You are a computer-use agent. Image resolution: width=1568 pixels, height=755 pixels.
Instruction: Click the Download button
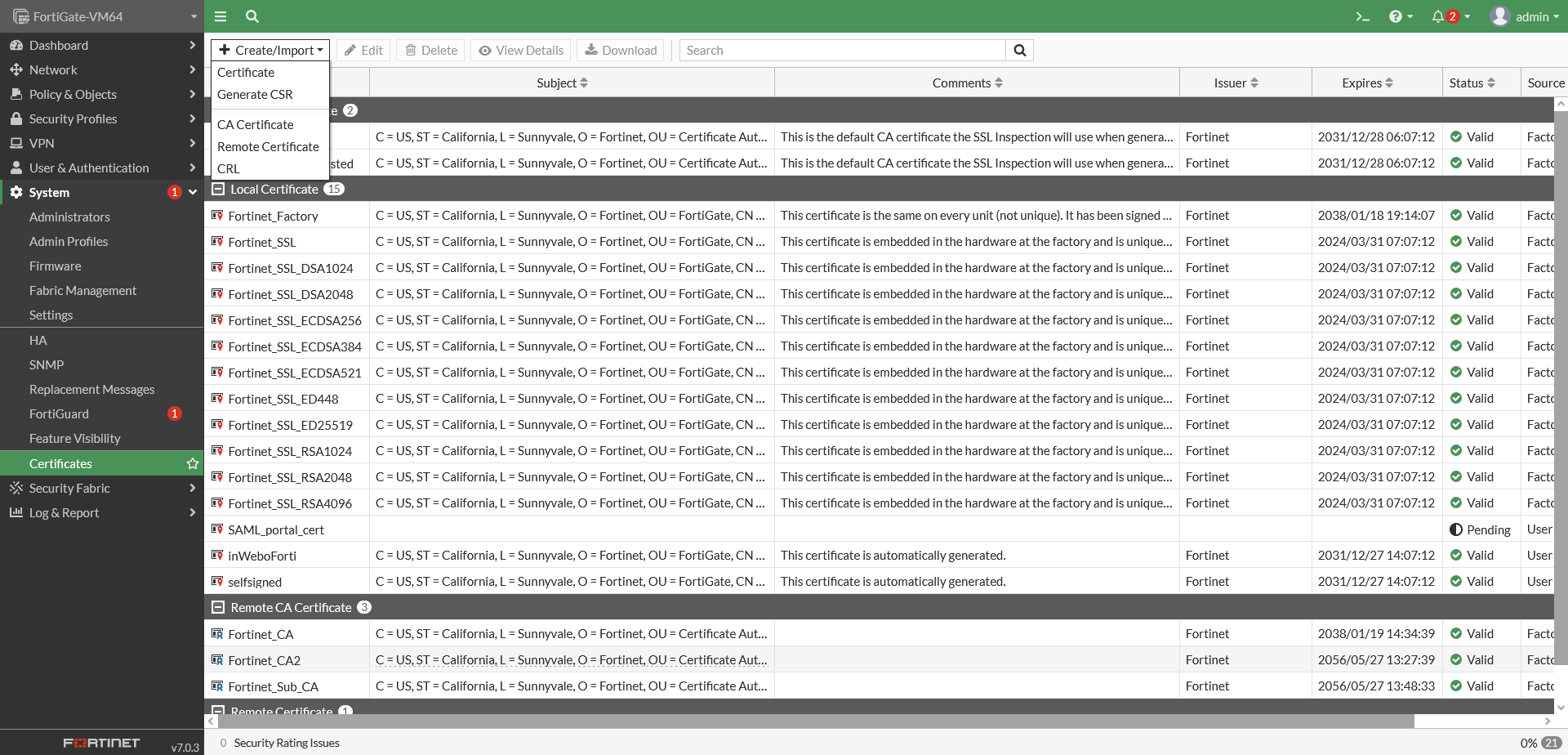[x=620, y=50]
